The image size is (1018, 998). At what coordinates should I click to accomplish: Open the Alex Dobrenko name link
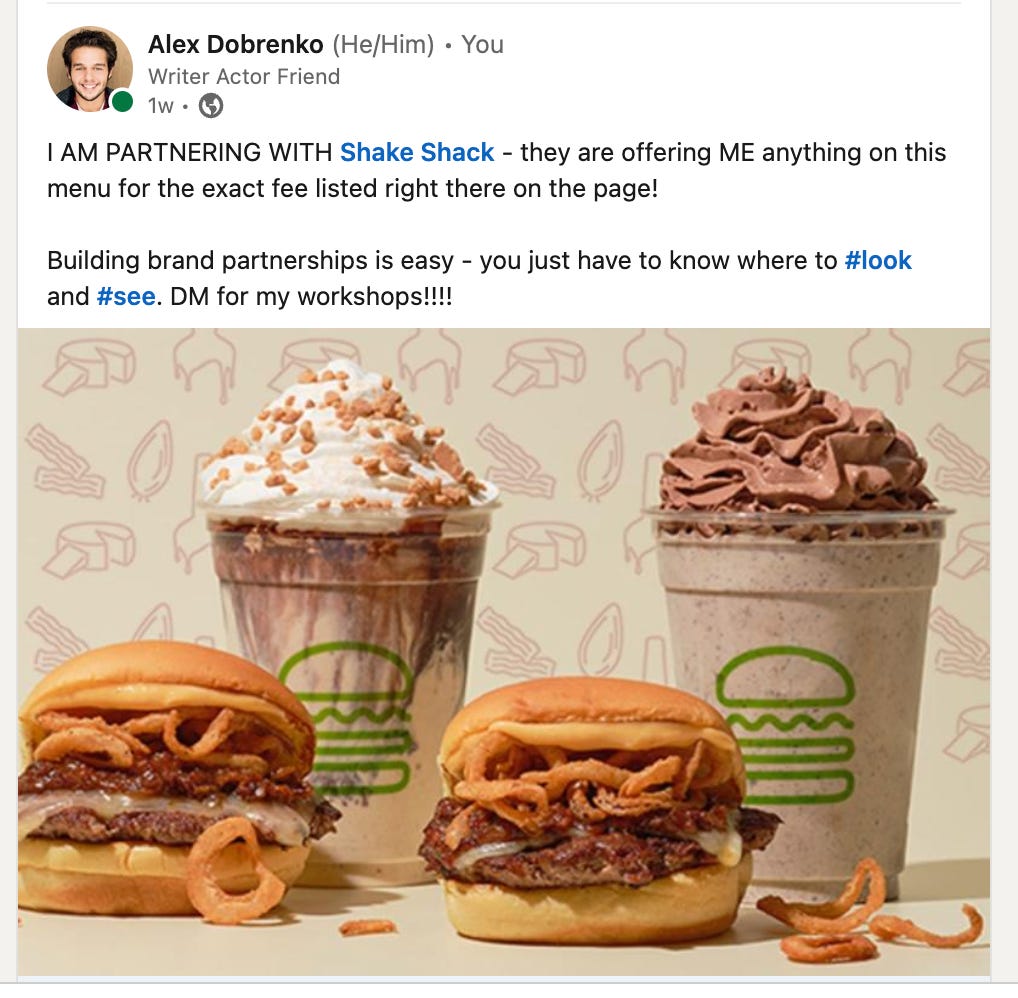pyautogui.click(x=236, y=44)
